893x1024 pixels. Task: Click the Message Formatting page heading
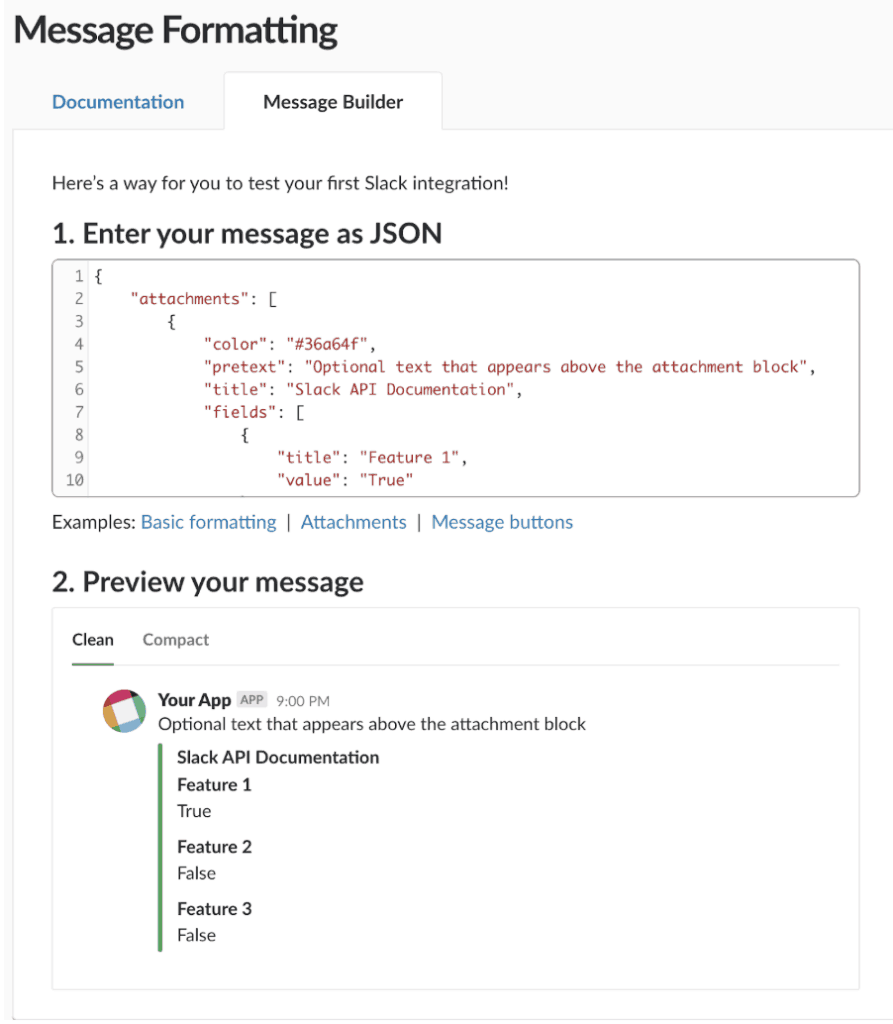tap(175, 30)
